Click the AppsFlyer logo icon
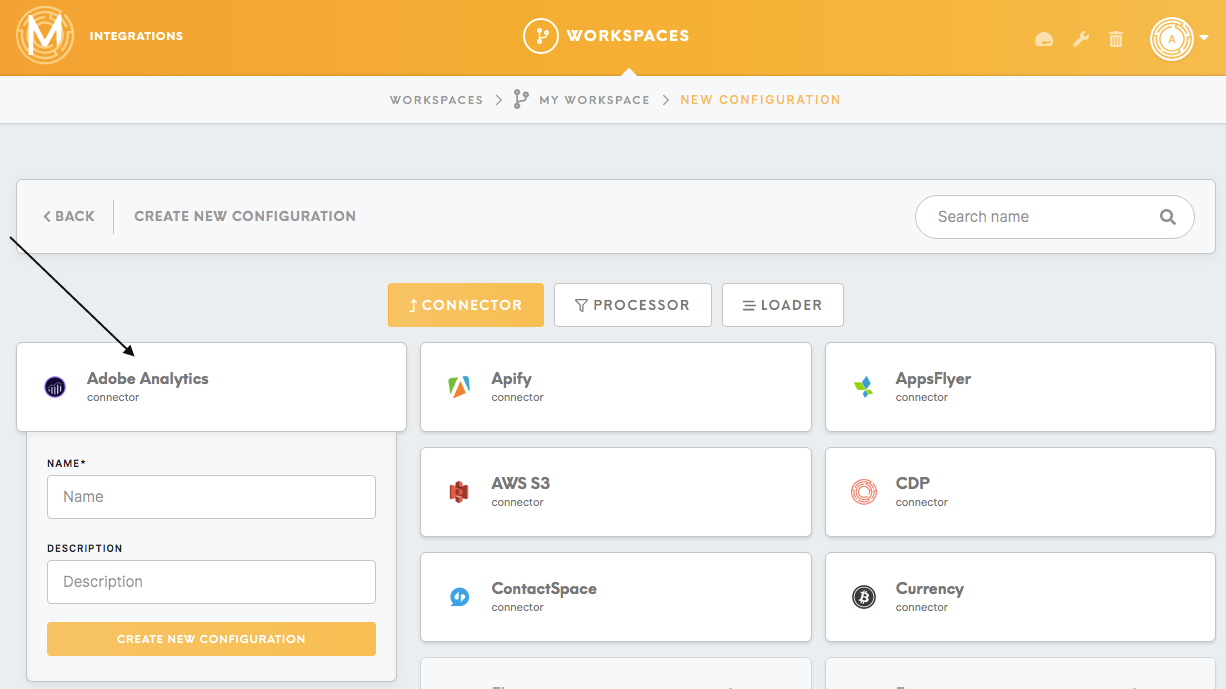 pos(863,387)
